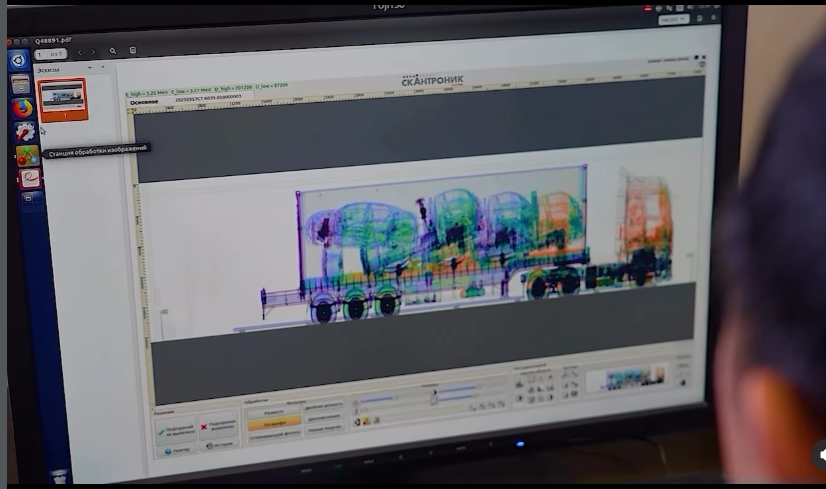Launch Firefox from the dock
This screenshot has height=489, width=826.
[23, 109]
